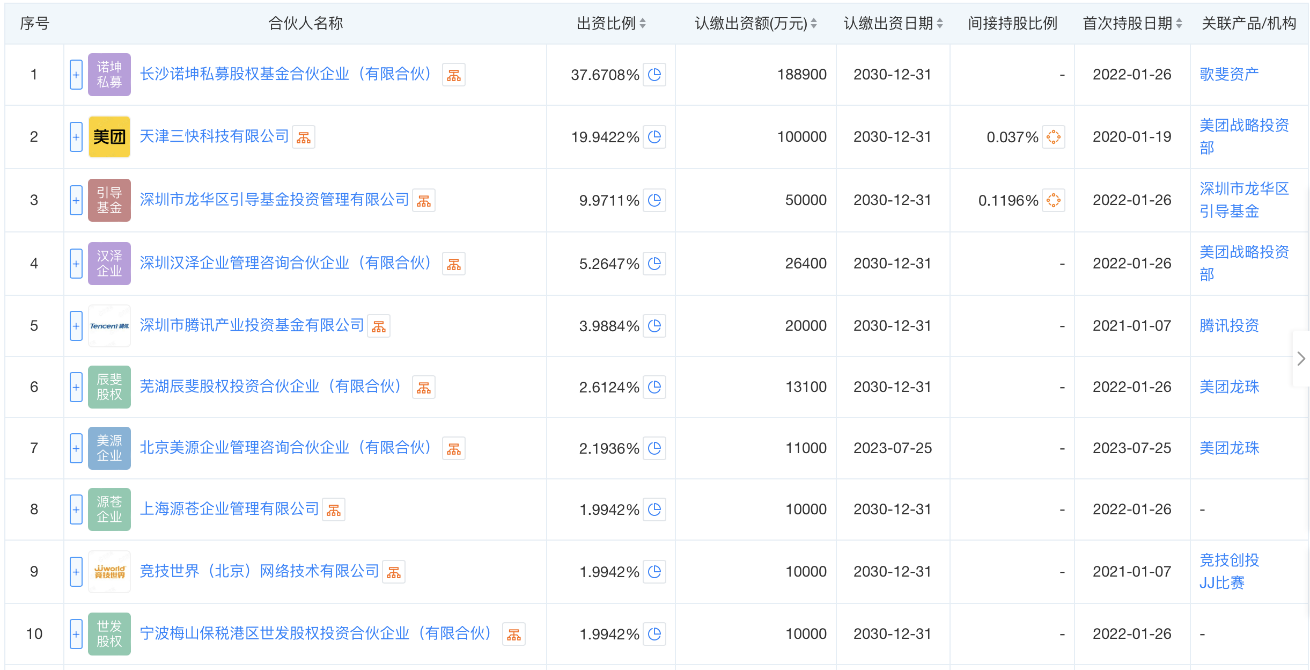Open 长沙诺坤私募股权基金合伙企业 link
This screenshot has width=1310, height=670.
(x=286, y=74)
